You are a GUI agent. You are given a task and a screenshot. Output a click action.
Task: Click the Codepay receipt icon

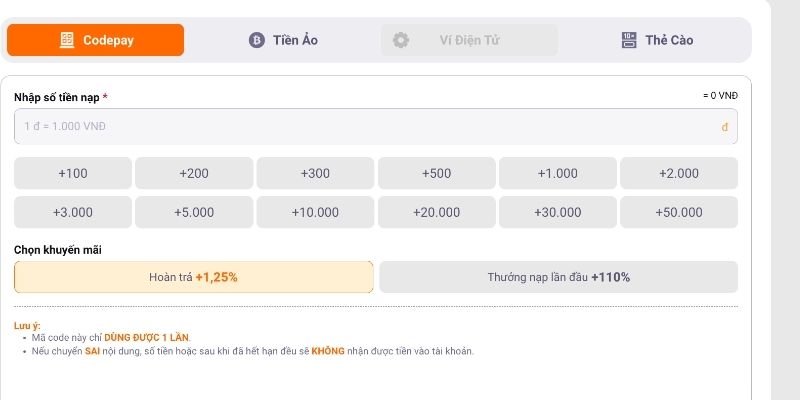pos(67,40)
